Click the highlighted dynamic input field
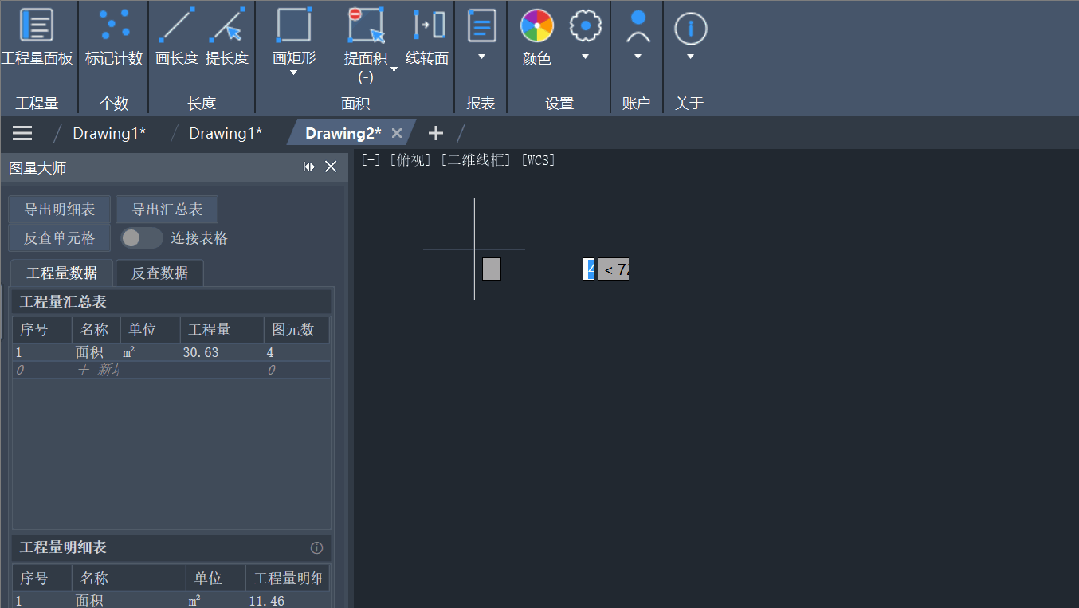This screenshot has height=608, width=1079. (588, 269)
